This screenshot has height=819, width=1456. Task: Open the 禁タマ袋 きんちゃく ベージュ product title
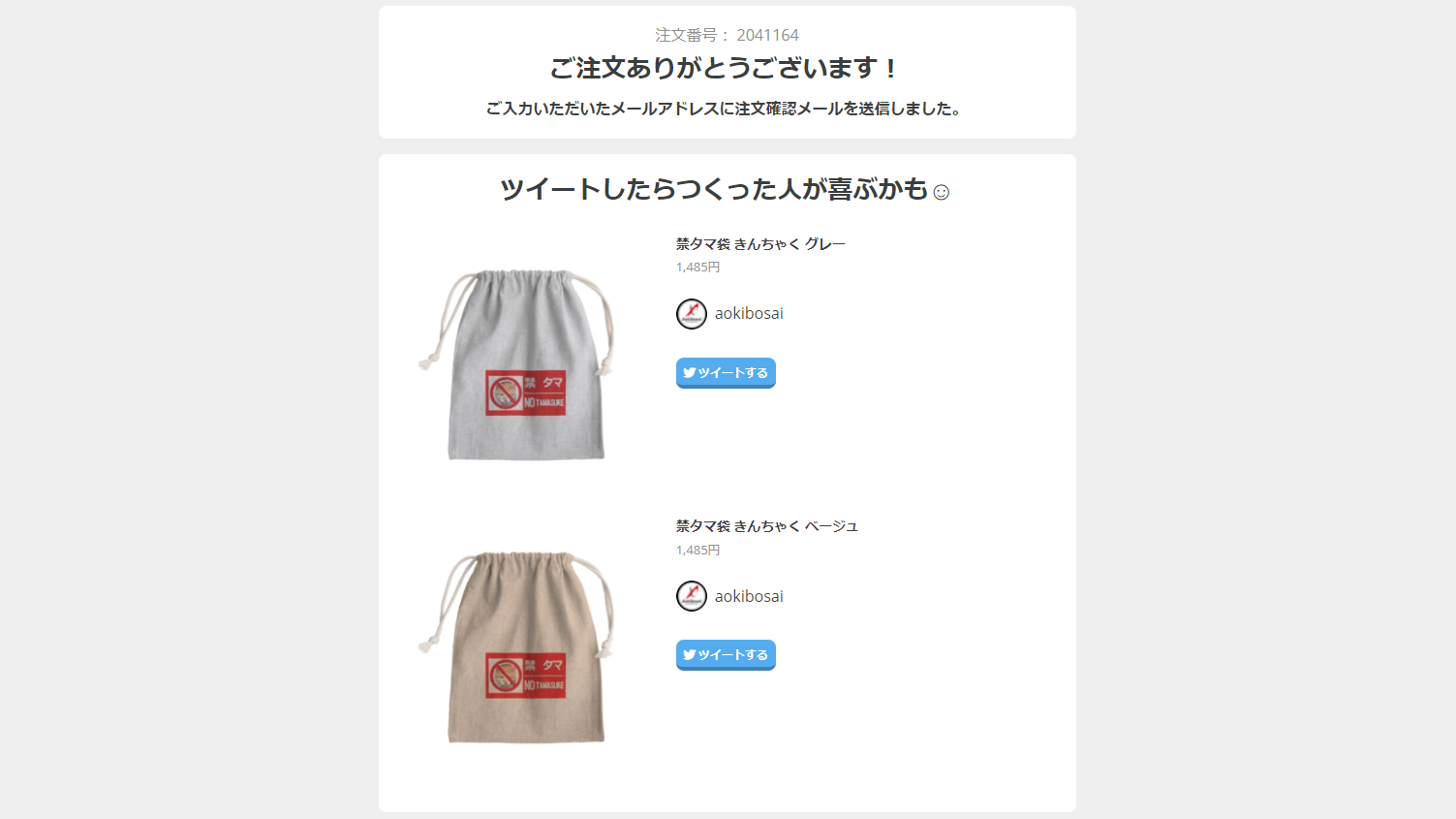(767, 526)
